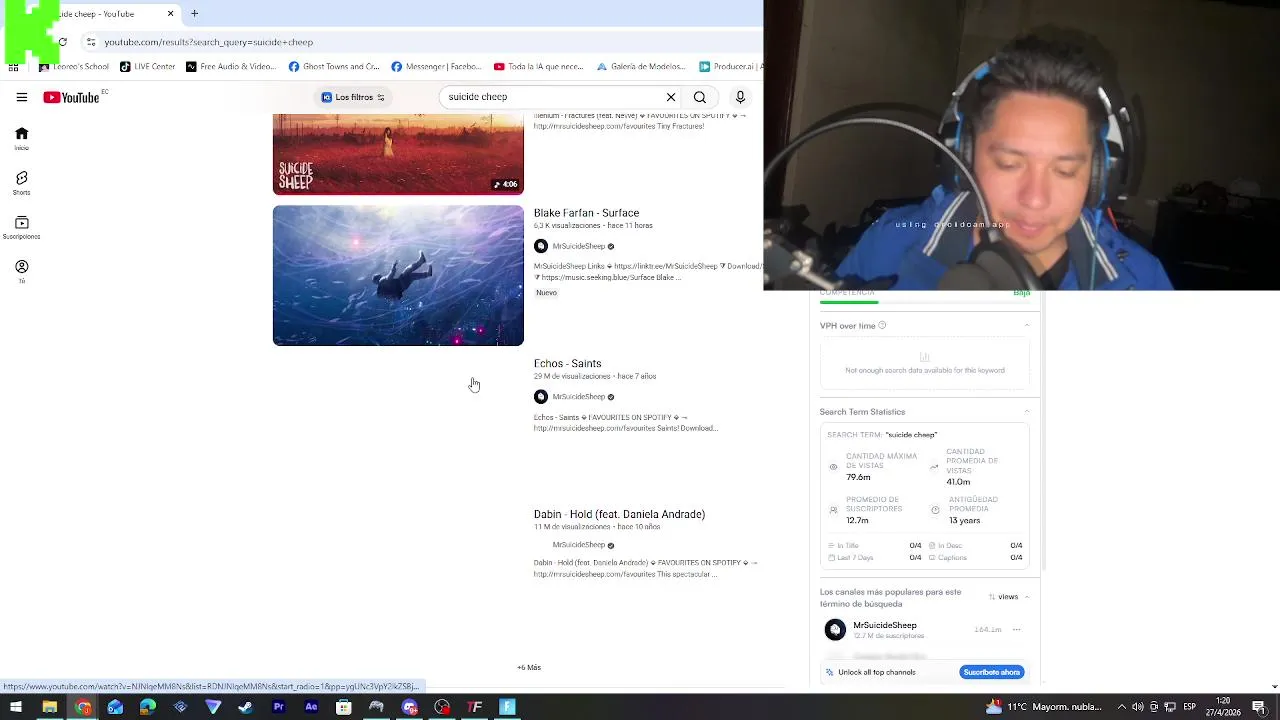1280x720 pixels.
Task: Click the address bar URL
Action: point(209,42)
